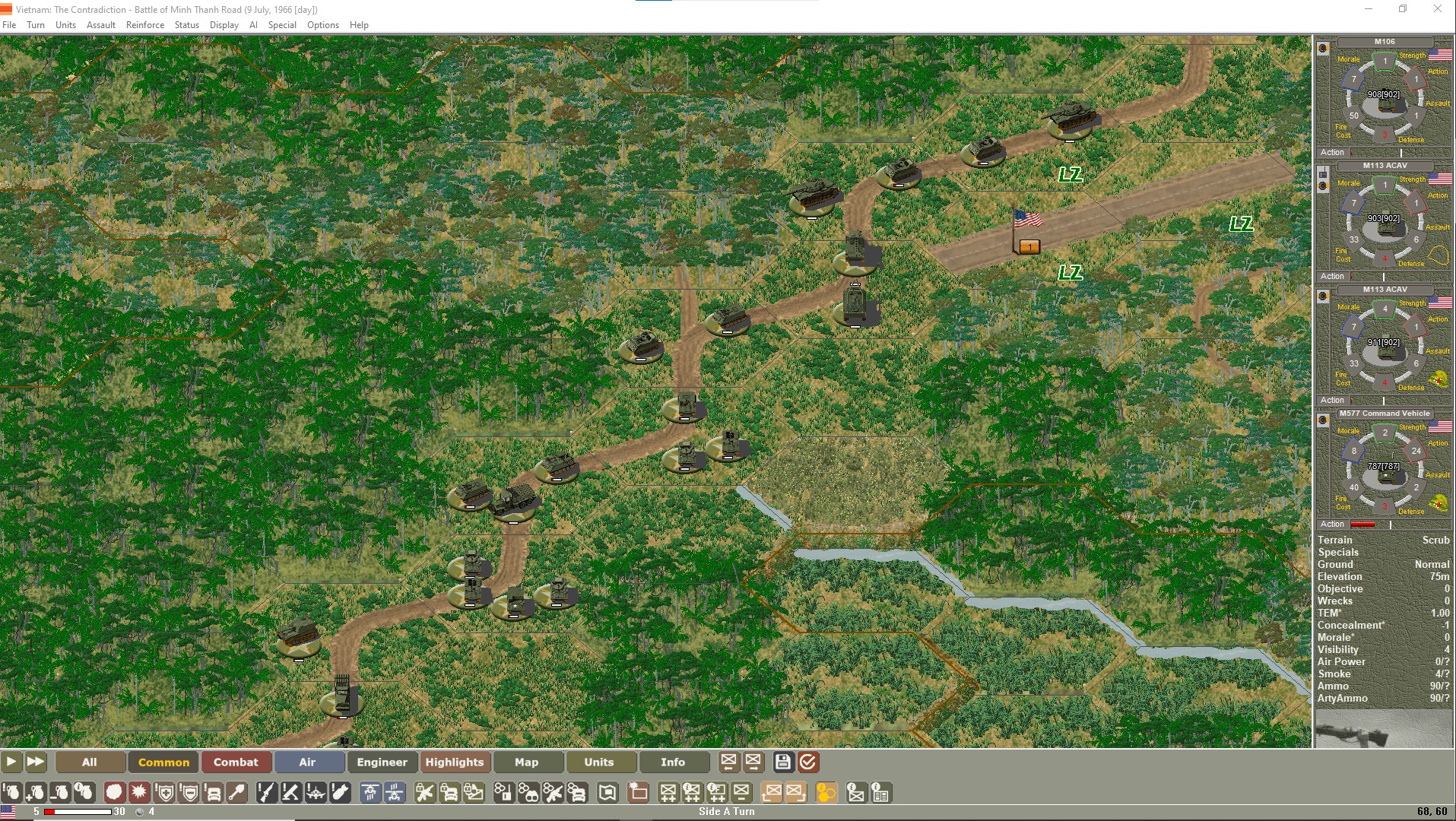Click the add-to-assault grenade plus icon
Image resolution: width=1456 pixels, height=821 pixels.
(36, 793)
